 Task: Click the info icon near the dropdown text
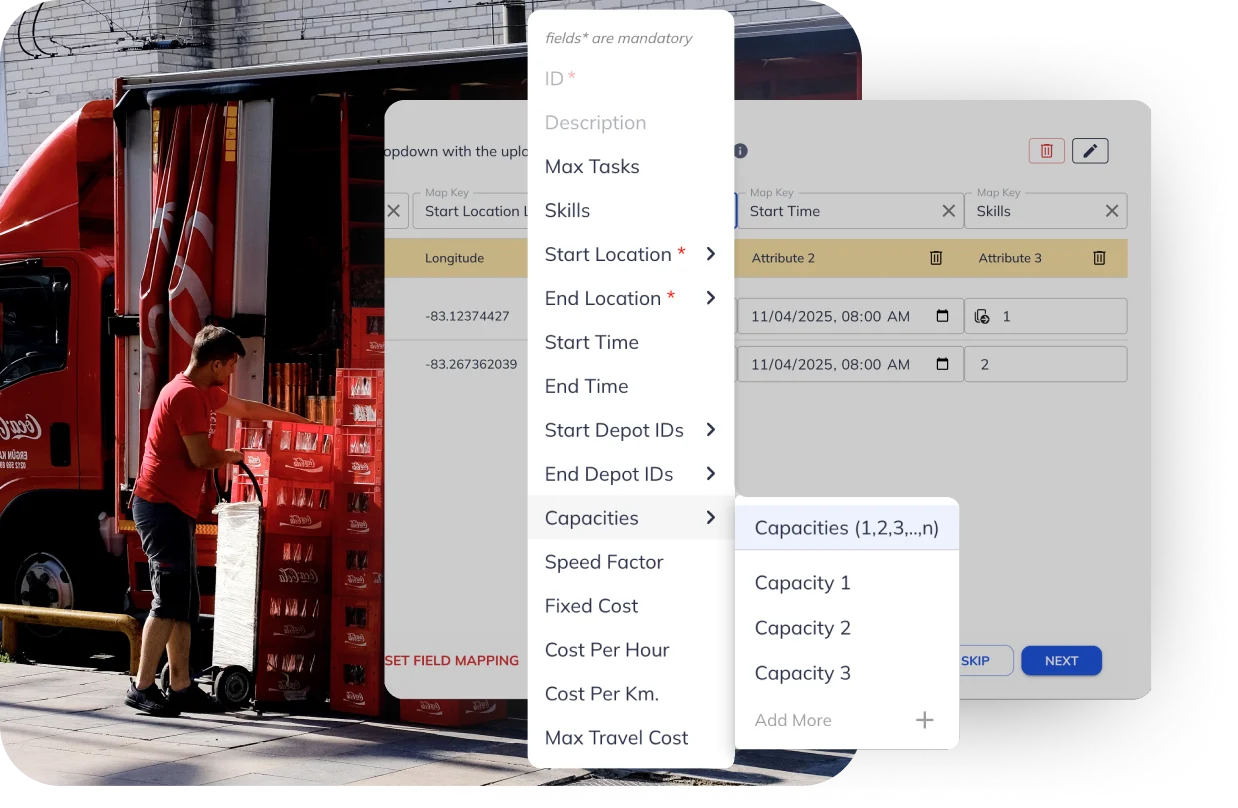pyautogui.click(x=741, y=151)
